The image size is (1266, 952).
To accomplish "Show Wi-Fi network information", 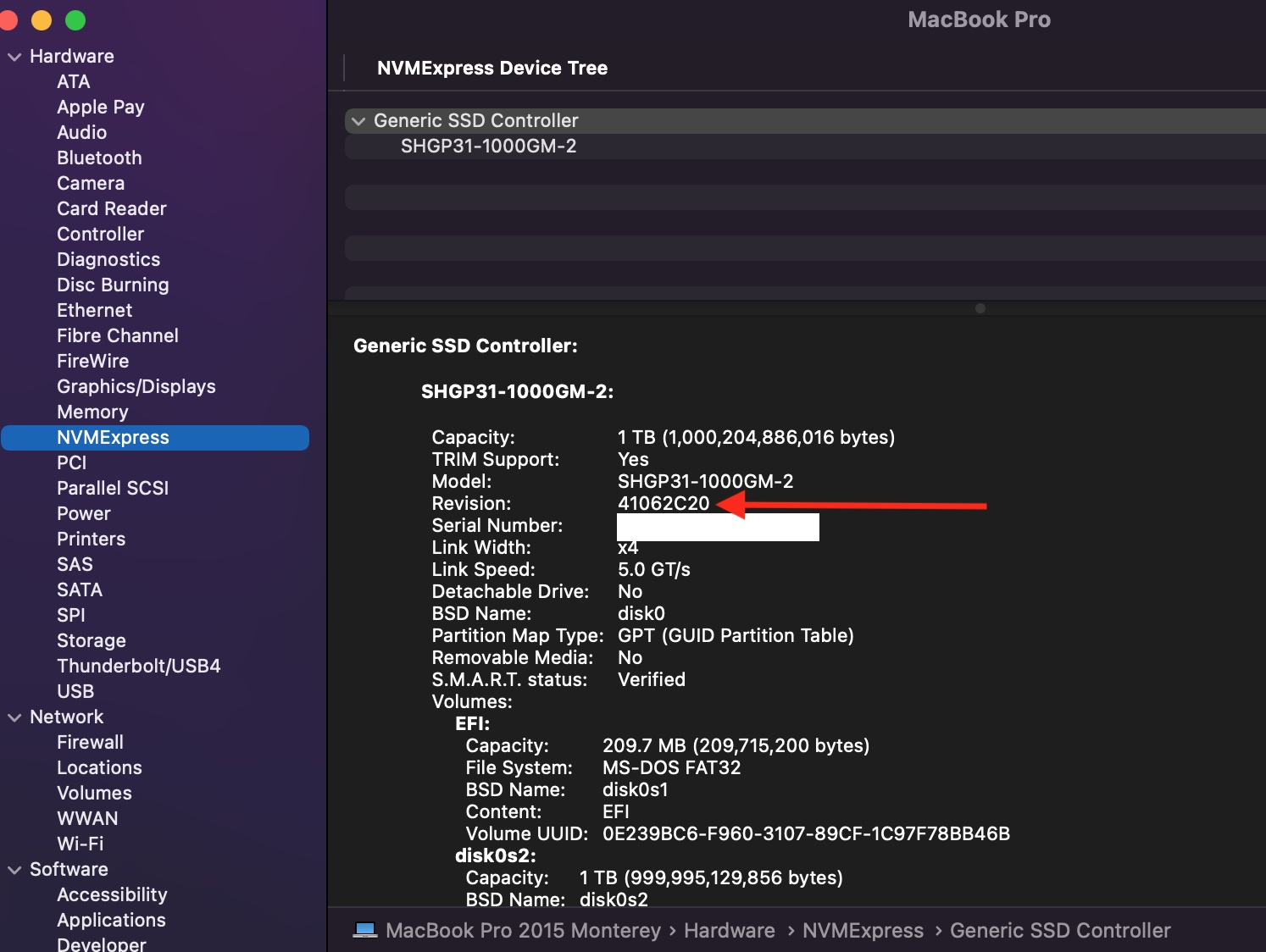I will point(80,844).
